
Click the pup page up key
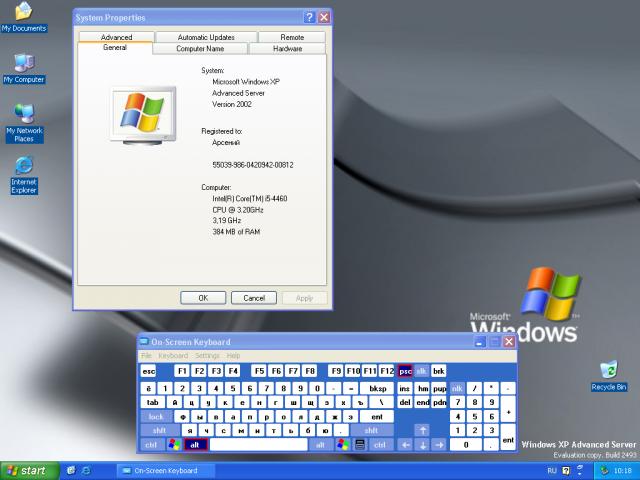click(439, 389)
